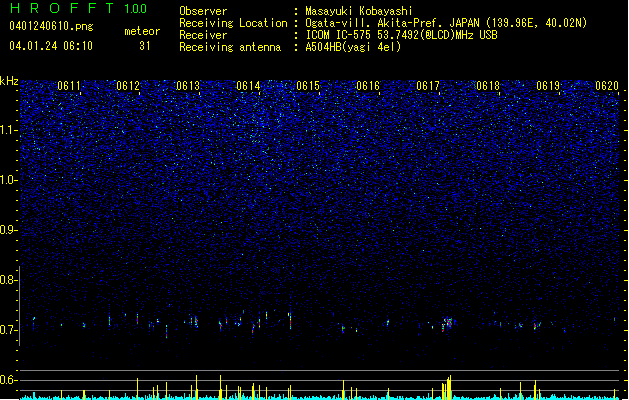Click the receiver ICOM IC-575 text
This screenshot has height=400, width=629.
tap(401, 35)
